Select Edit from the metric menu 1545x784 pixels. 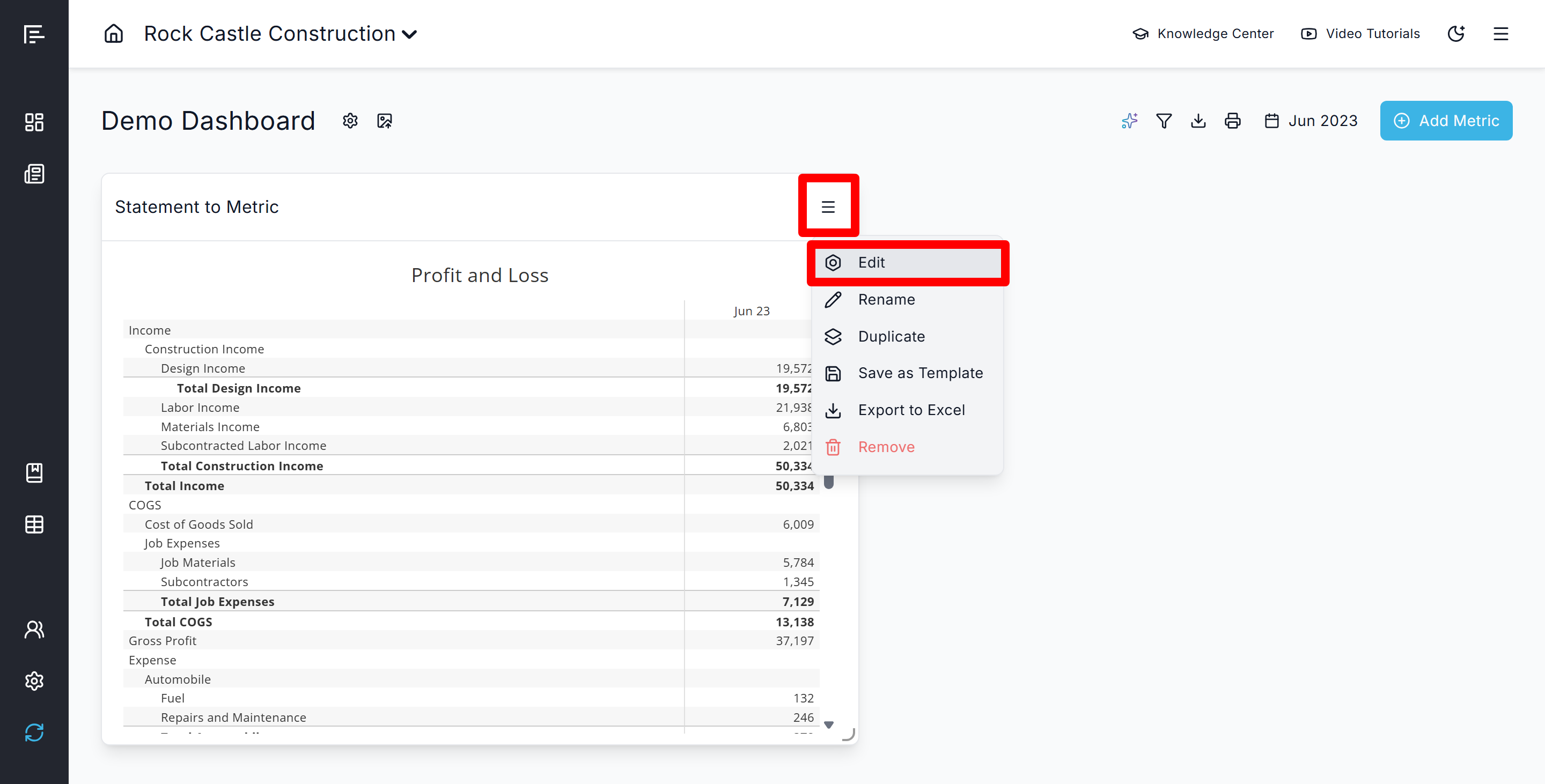coord(871,263)
